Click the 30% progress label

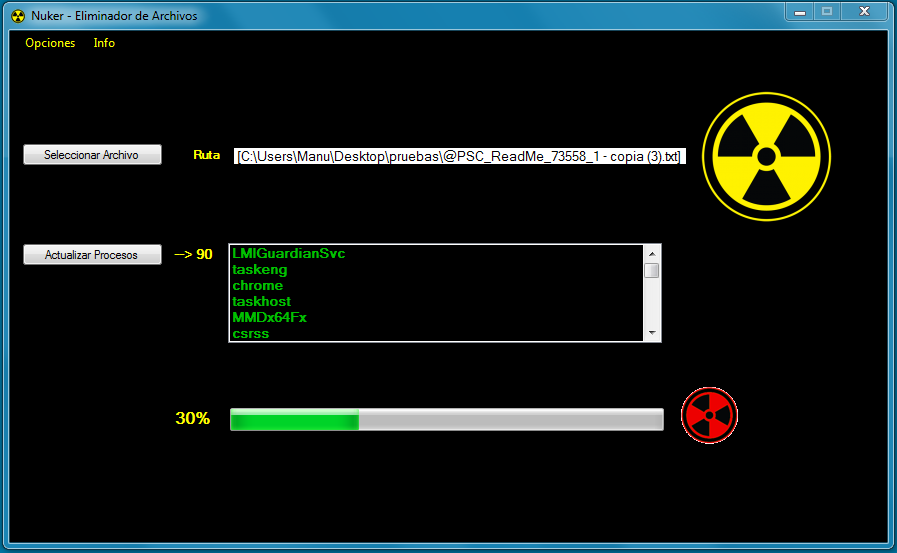point(193,418)
